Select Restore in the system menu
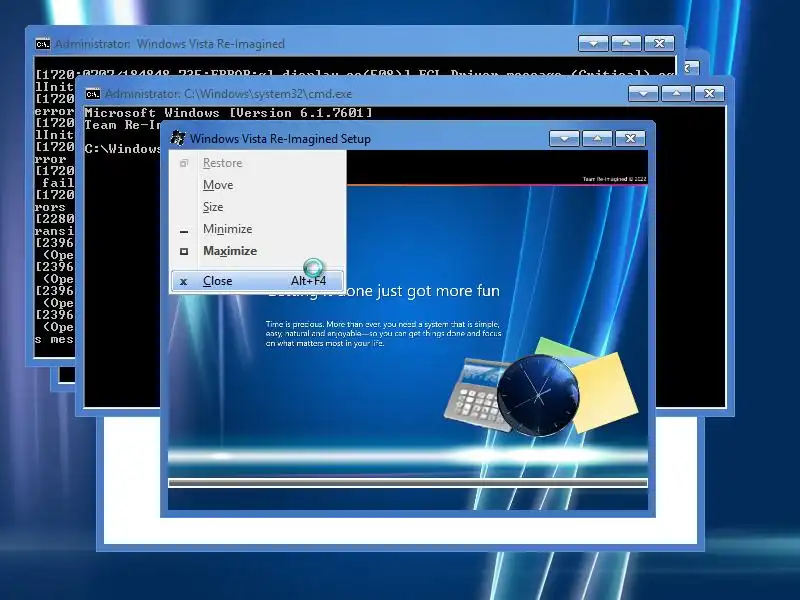The height and width of the screenshot is (600, 800). (257, 163)
